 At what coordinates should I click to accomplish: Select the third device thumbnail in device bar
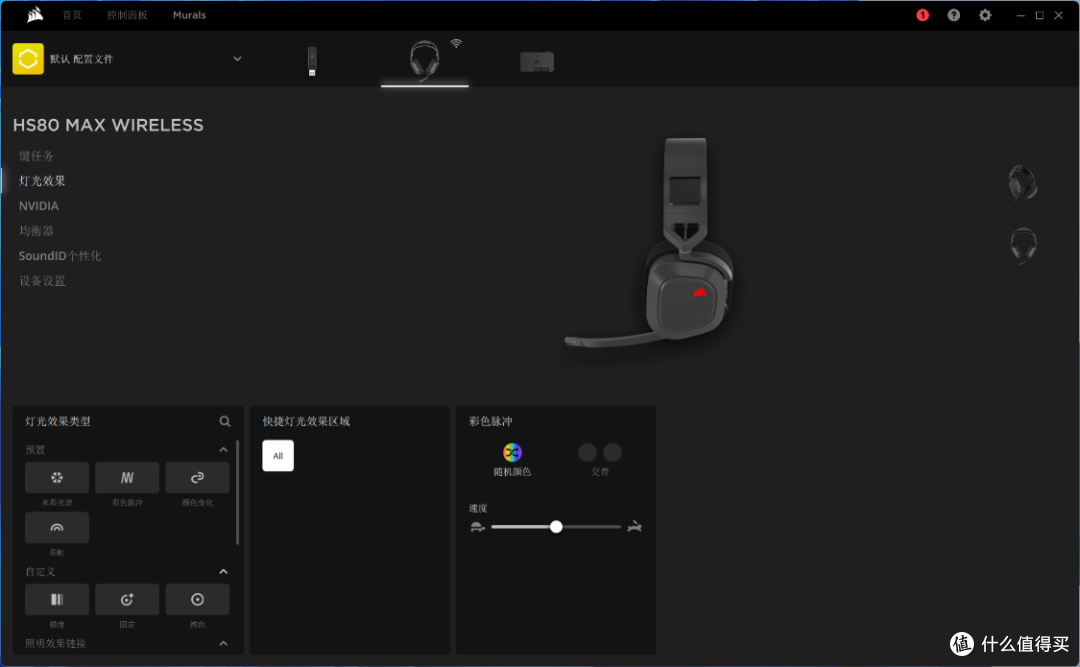pyautogui.click(x=537, y=61)
